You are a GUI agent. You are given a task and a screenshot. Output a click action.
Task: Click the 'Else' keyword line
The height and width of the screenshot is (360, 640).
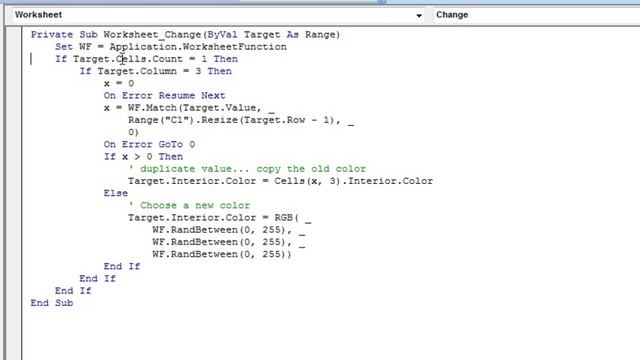116,193
